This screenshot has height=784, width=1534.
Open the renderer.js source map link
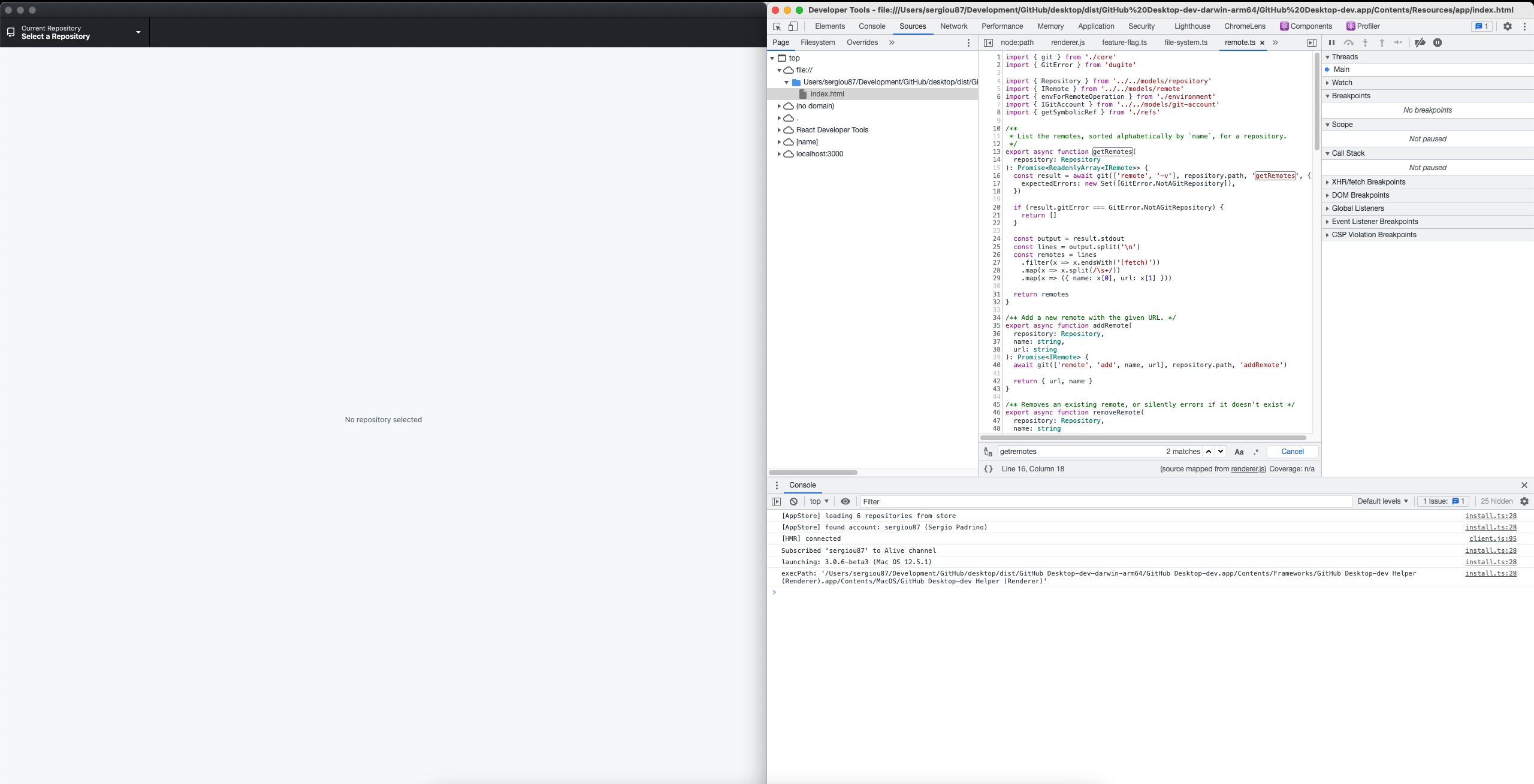click(x=1247, y=469)
